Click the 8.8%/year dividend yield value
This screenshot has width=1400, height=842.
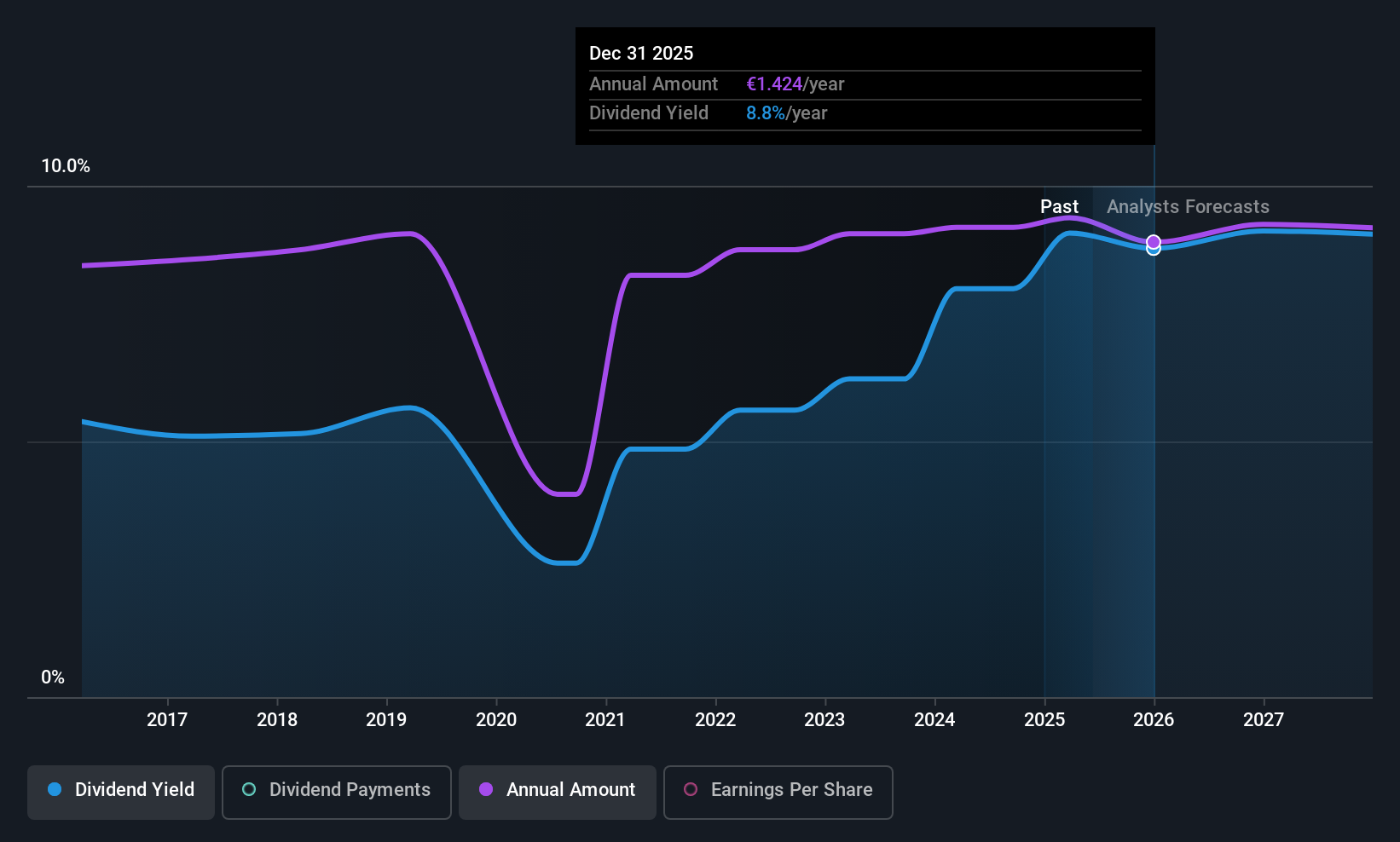point(786,112)
